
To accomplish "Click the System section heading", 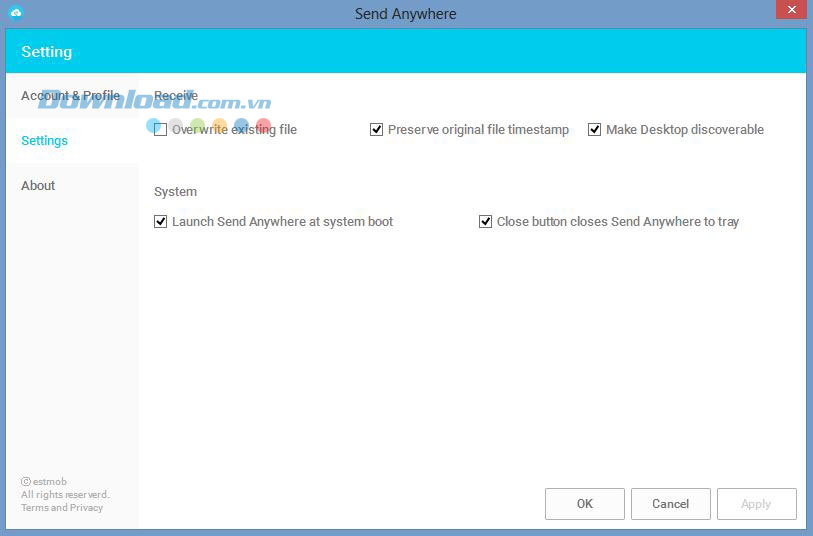I will click(175, 192).
